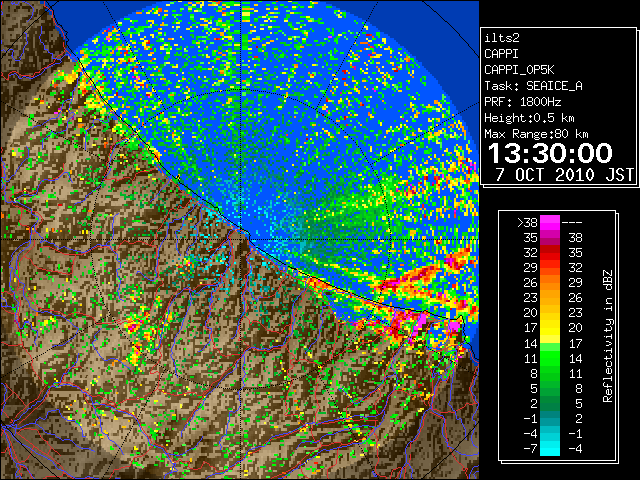The image size is (640, 480).
Task: Click the red 32 dBZ legend swatch
Action: [549, 253]
